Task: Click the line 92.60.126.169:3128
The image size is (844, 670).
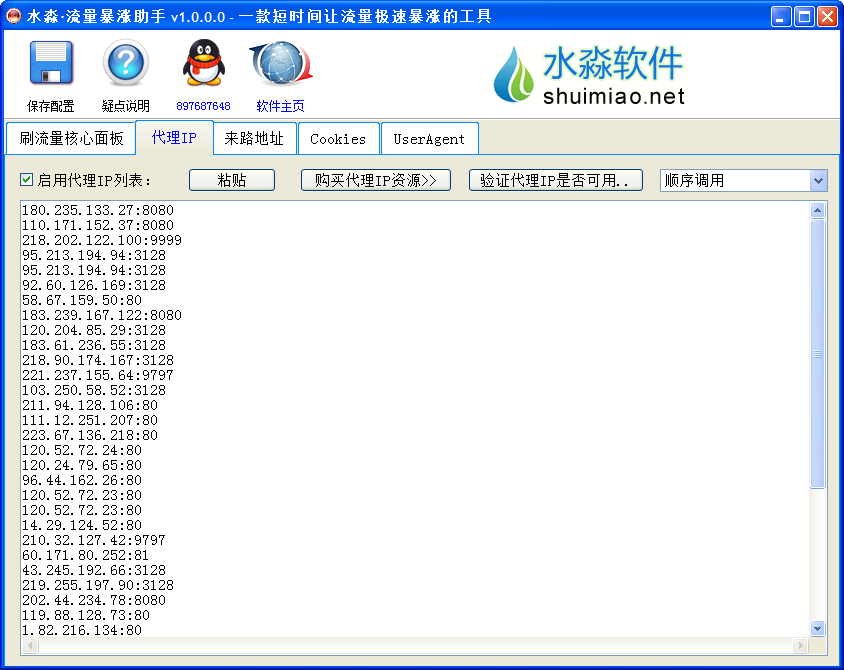Action: (94, 285)
